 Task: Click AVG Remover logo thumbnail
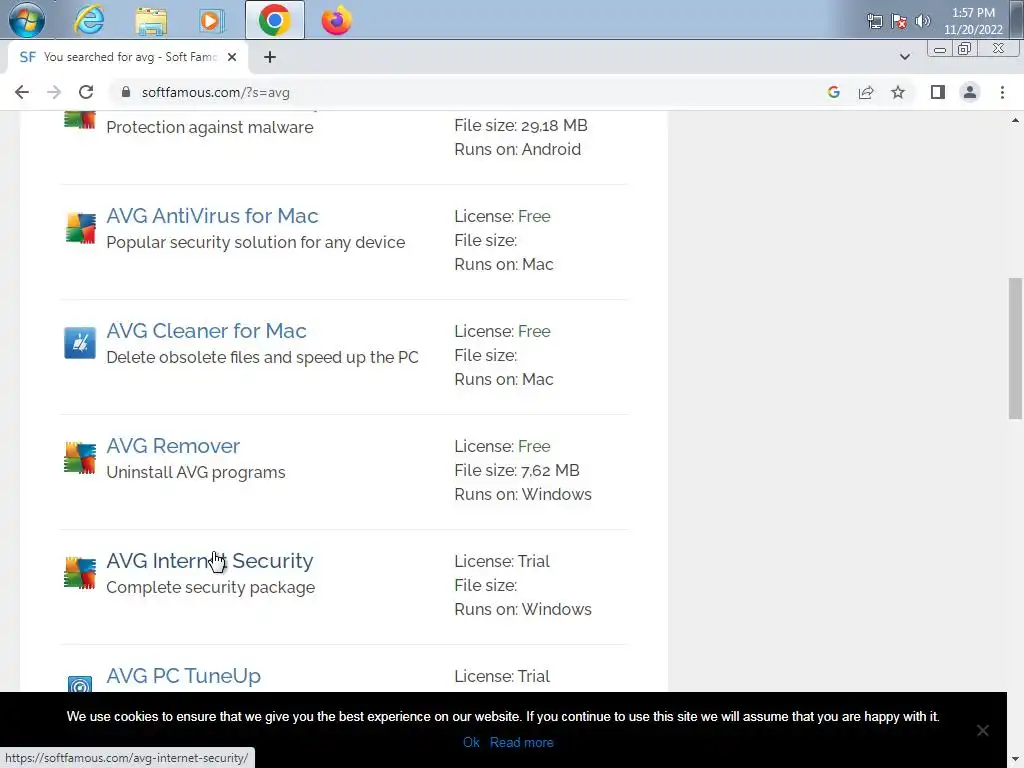pyautogui.click(x=80, y=458)
